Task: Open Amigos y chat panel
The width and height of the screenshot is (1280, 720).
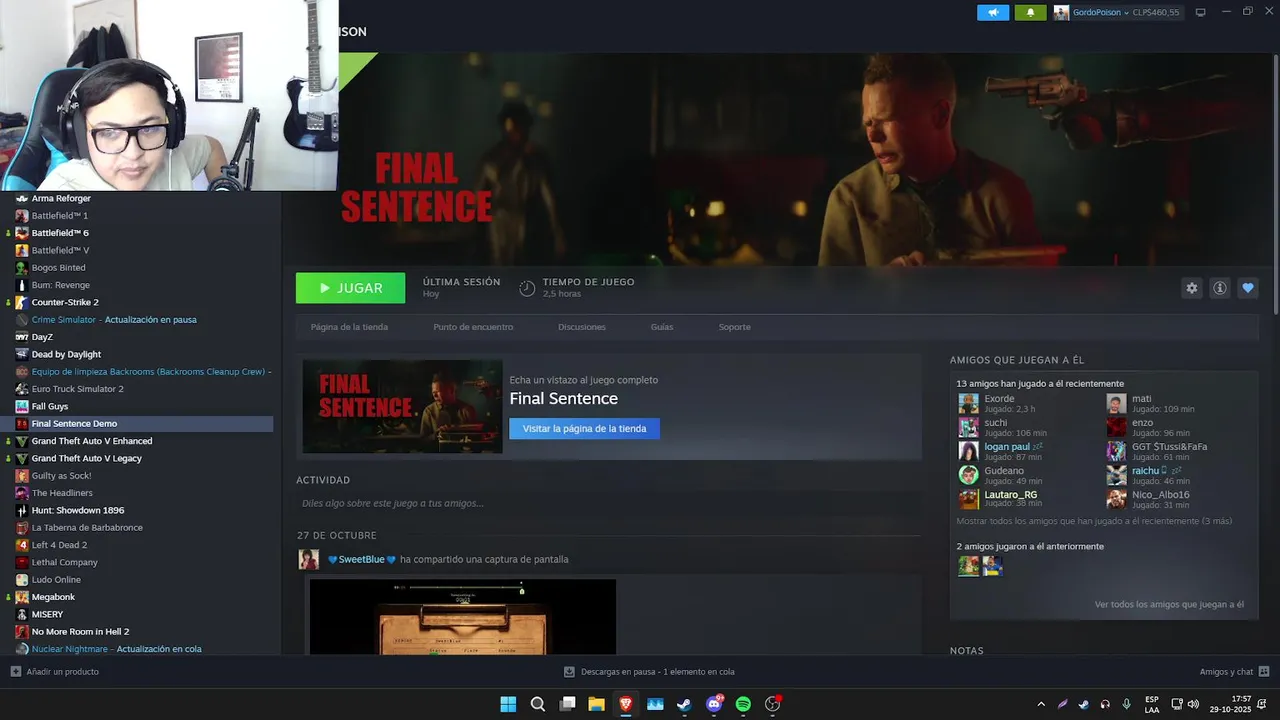Action: (x=1234, y=672)
